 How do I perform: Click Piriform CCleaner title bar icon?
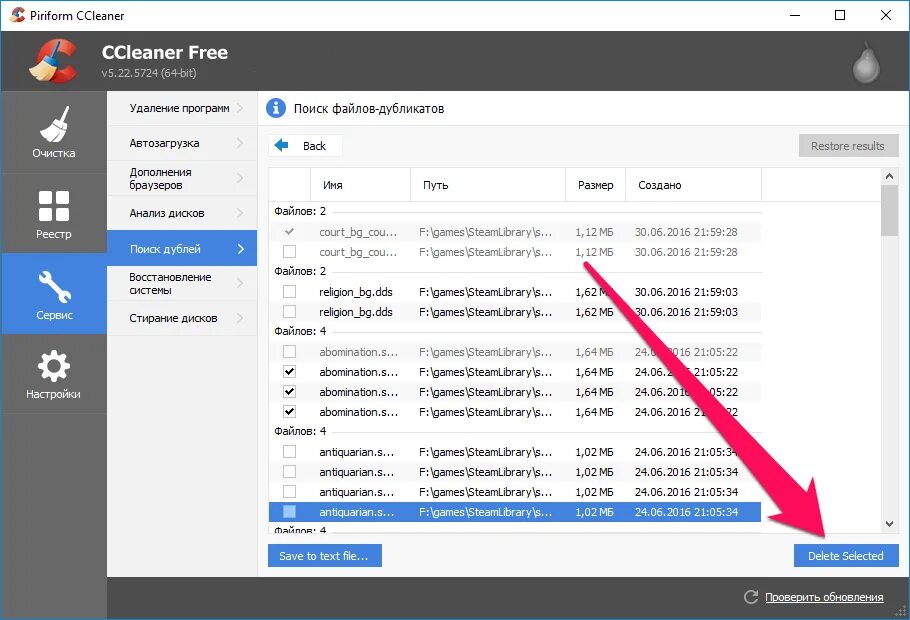[17, 15]
